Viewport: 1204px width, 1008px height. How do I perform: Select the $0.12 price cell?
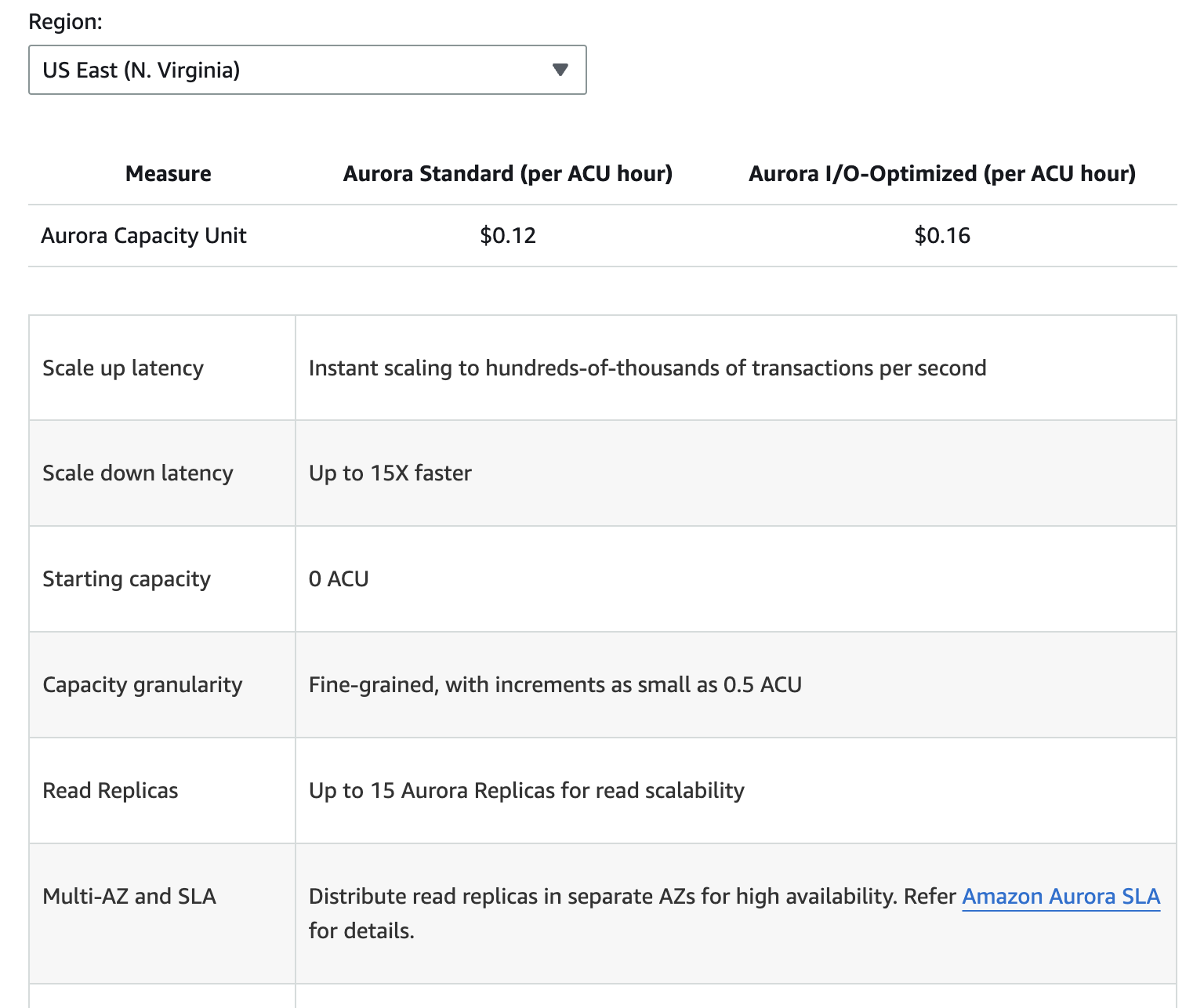pyautogui.click(x=508, y=235)
